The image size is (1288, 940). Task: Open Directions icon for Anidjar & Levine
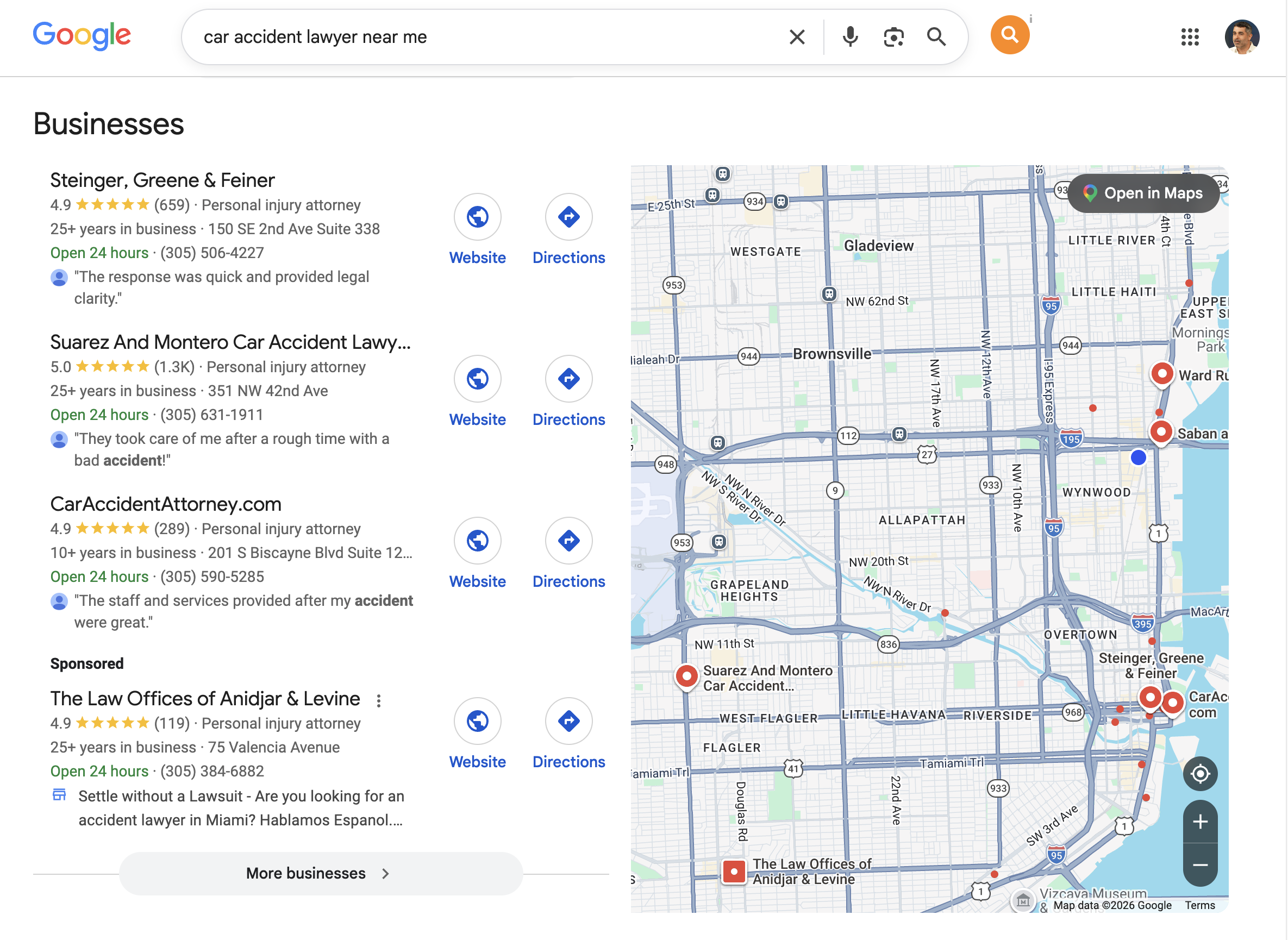[x=568, y=721]
